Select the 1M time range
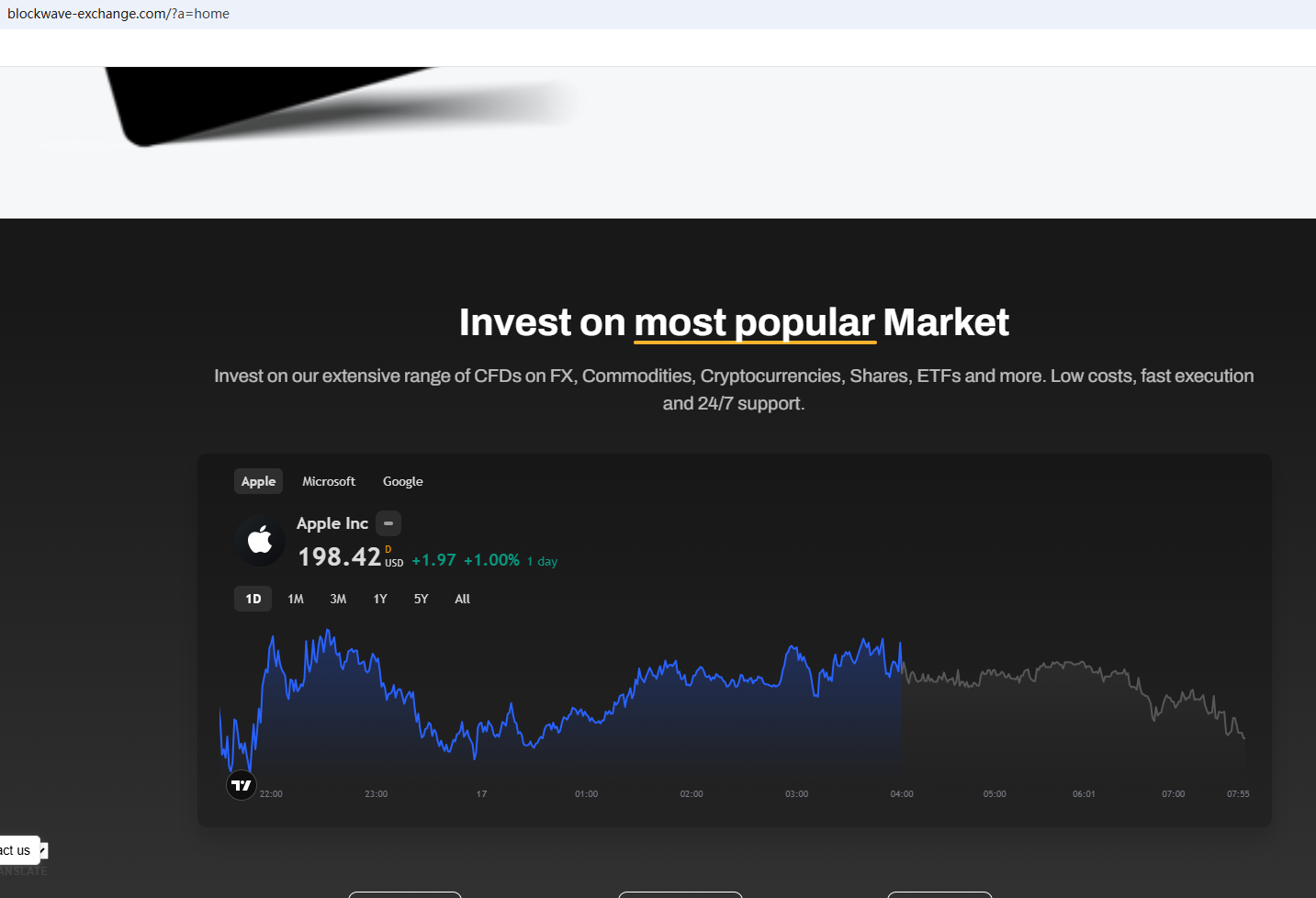The image size is (1316, 898). (295, 598)
